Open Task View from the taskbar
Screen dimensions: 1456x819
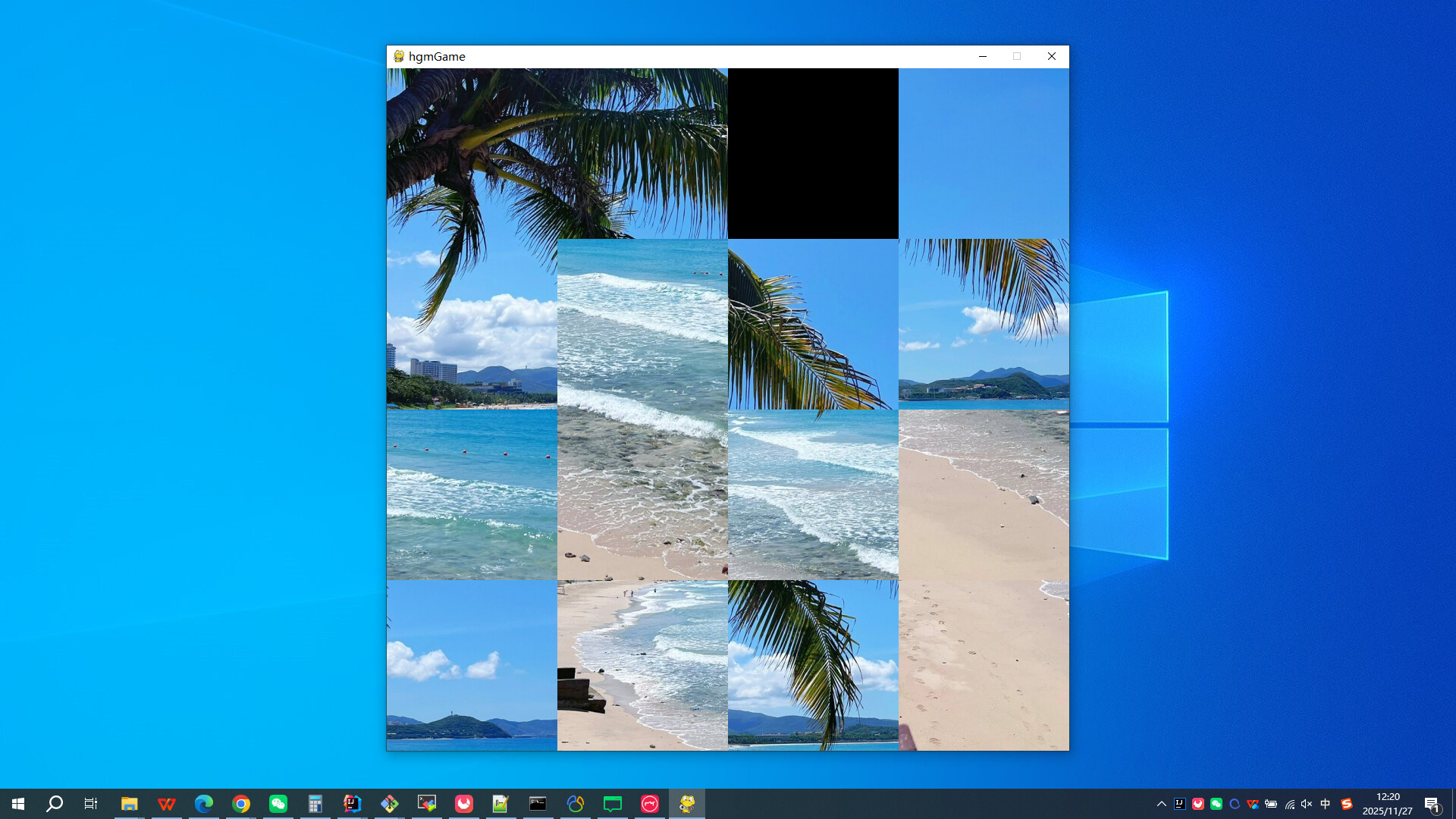click(91, 804)
